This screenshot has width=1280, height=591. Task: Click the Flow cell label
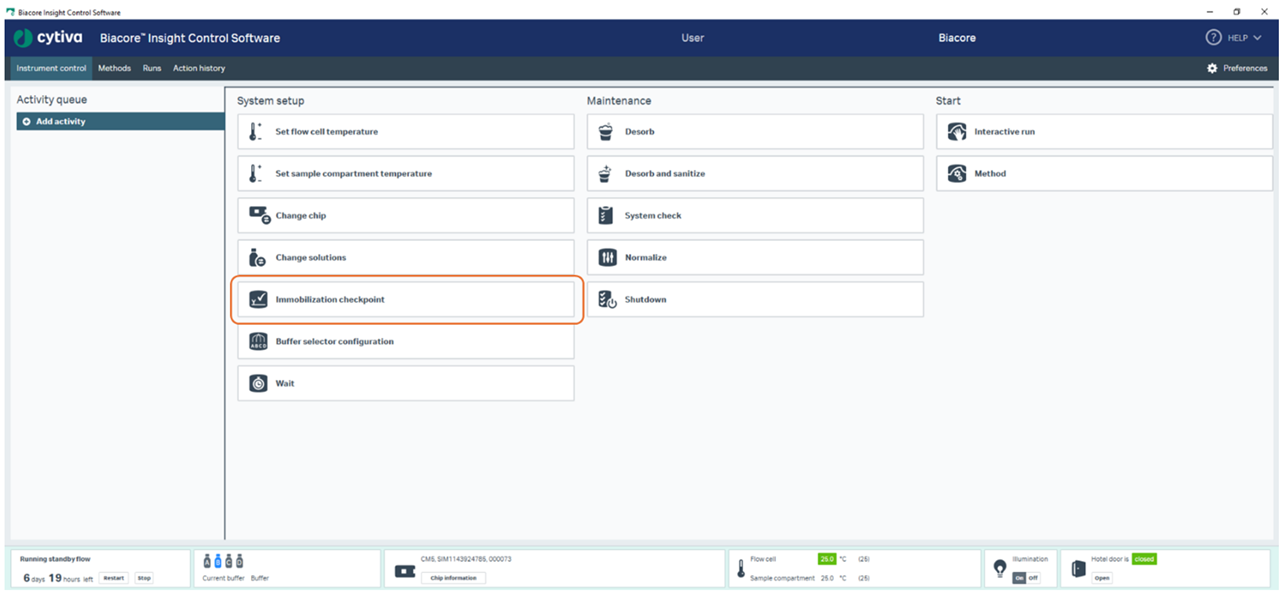[763, 559]
